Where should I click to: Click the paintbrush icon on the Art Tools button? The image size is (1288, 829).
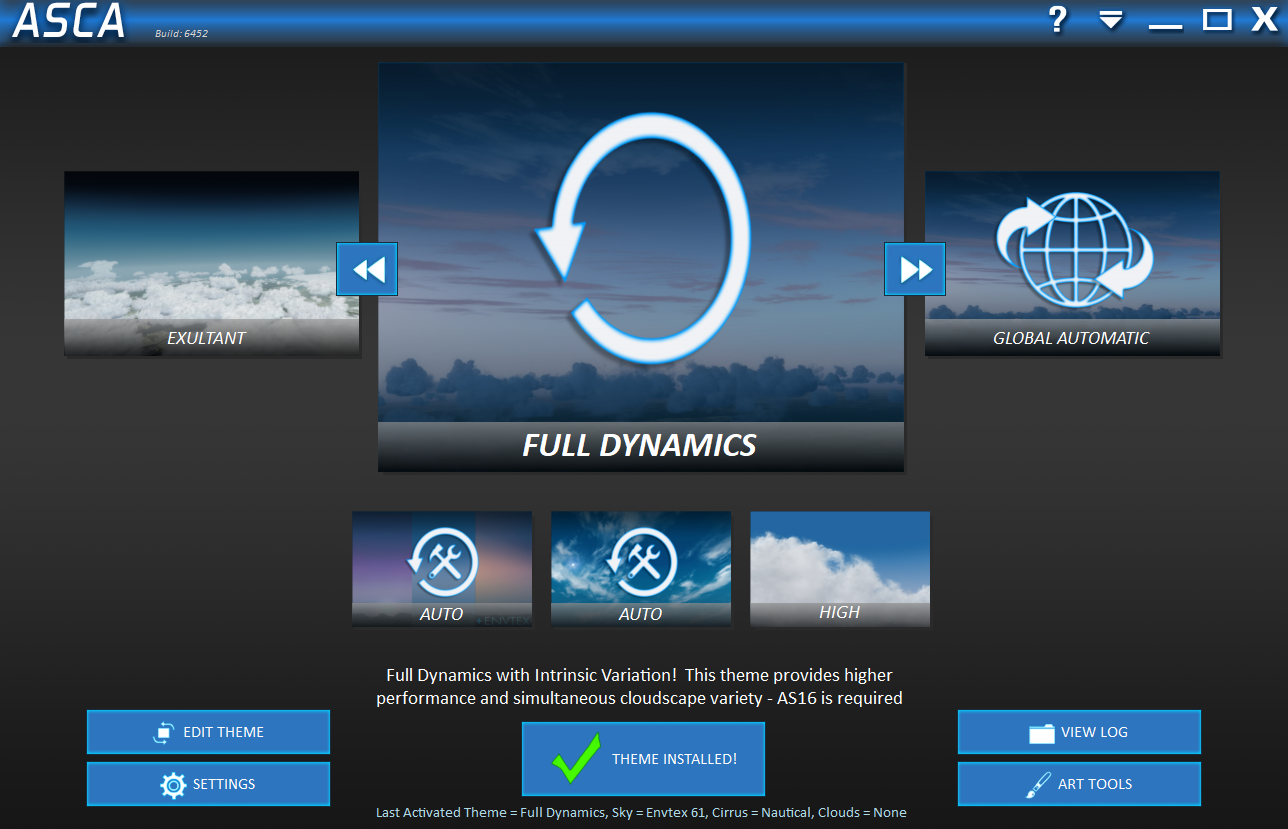point(1038,785)
